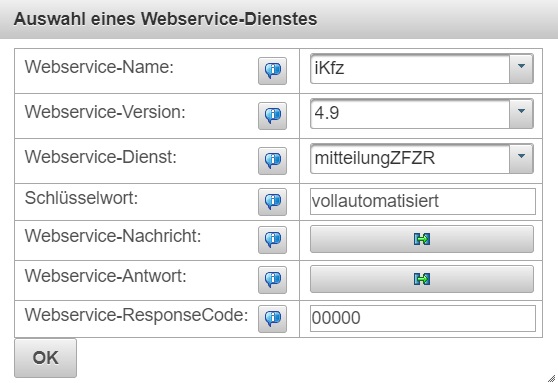The image size is (558, 383).
Task: Click the dialog title Auswahl eines Webservice-Dienstes
Action: click(165, 19)
